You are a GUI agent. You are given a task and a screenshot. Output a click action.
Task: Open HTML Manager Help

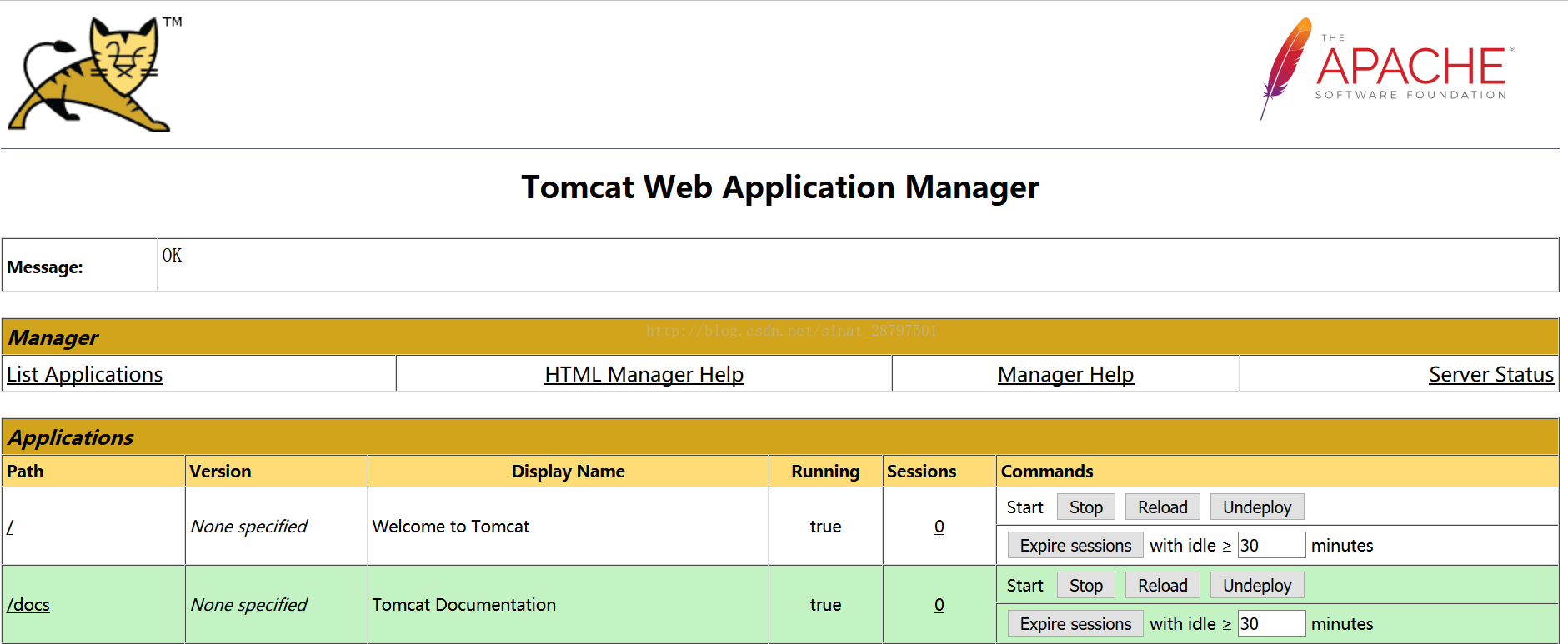pyautogui.click(x=644, y=375)
